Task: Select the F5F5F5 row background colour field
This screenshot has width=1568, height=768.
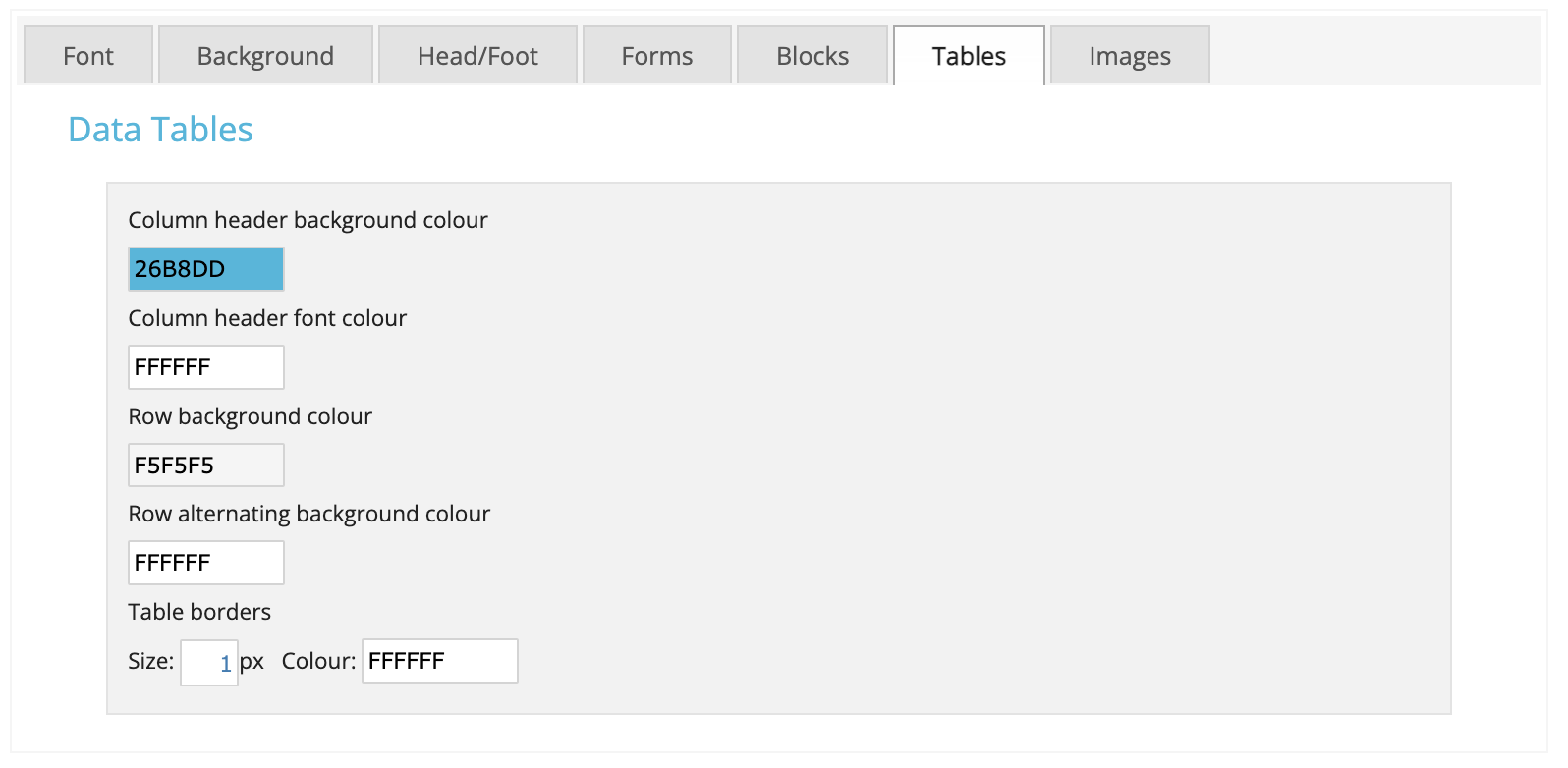Action: (x=206, y=466)
